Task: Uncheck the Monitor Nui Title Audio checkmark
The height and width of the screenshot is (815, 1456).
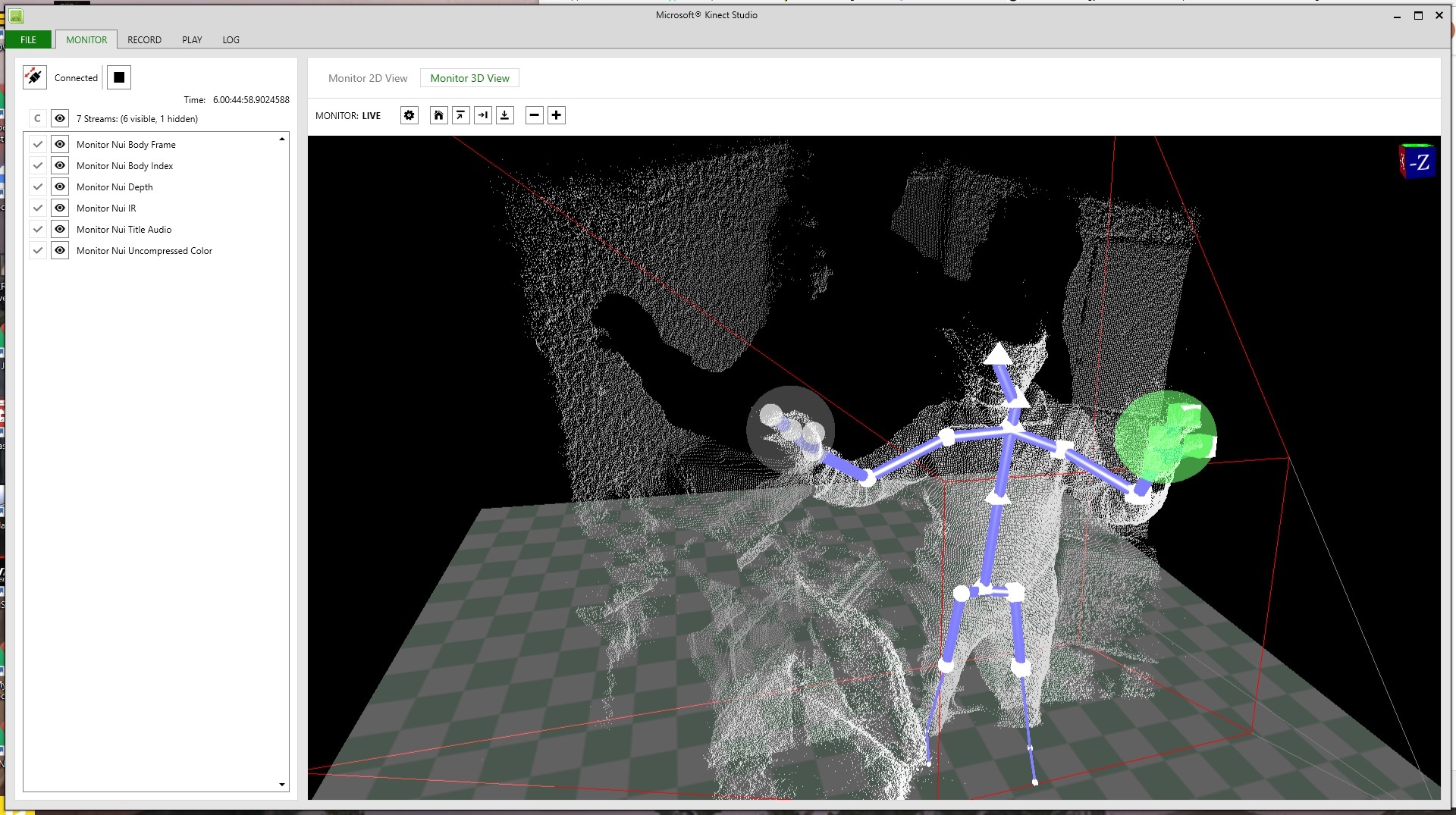Action: coord(37,229)
